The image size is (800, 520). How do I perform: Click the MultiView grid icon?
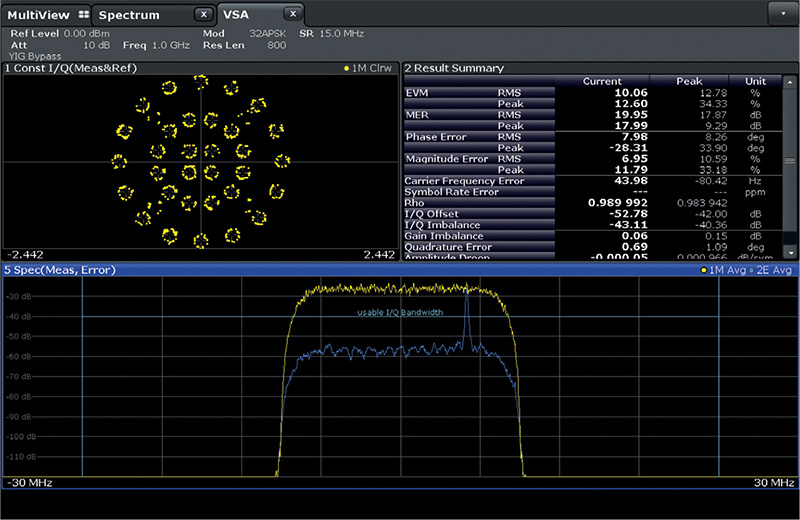pyautogui.click(x=82, y=14)
